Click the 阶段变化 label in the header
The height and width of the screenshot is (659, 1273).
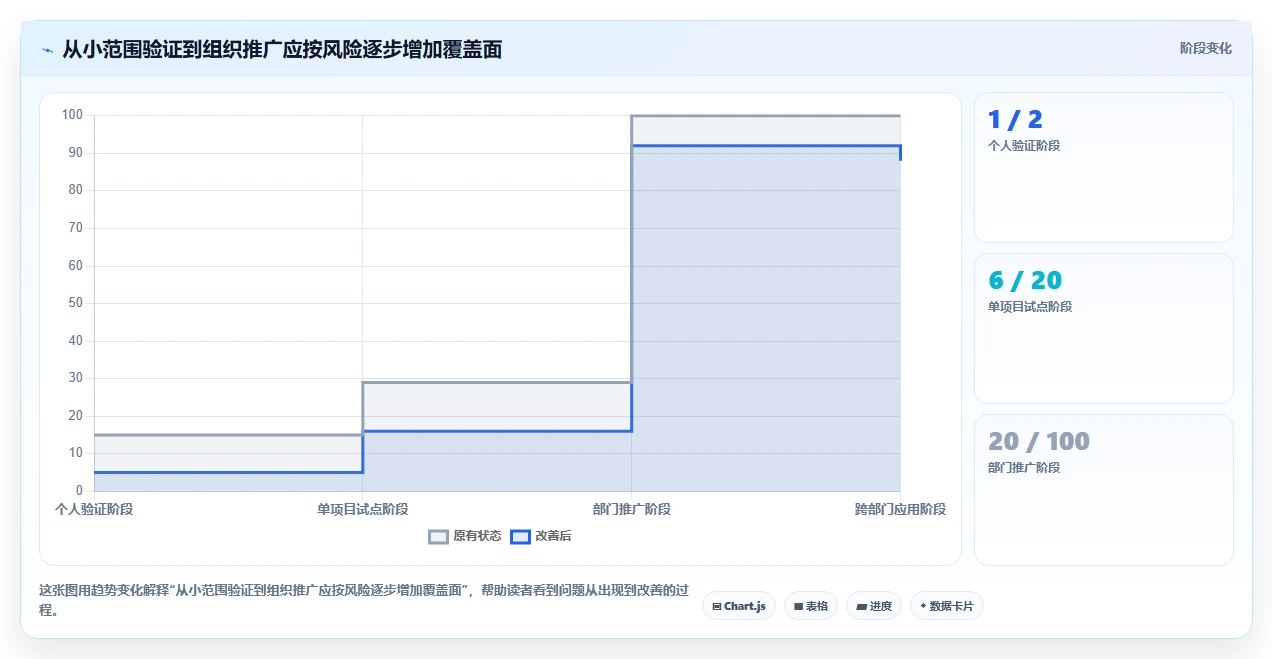click(x=1206, y=48)
